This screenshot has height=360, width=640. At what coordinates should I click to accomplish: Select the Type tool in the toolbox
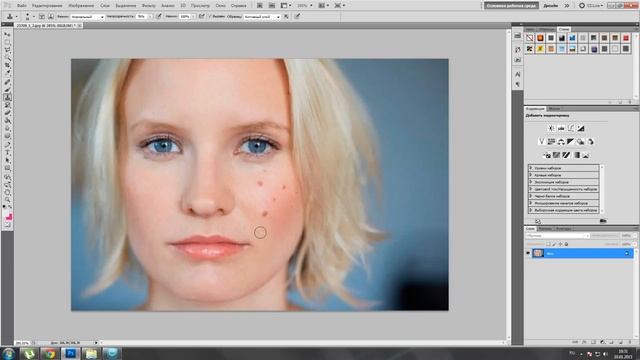pos(8,152)
